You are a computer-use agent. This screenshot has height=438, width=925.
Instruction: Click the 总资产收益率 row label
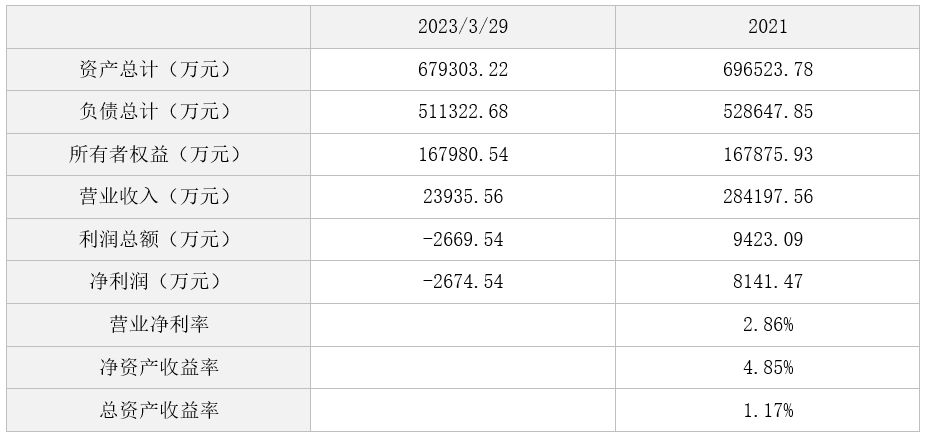pos(158,410)
